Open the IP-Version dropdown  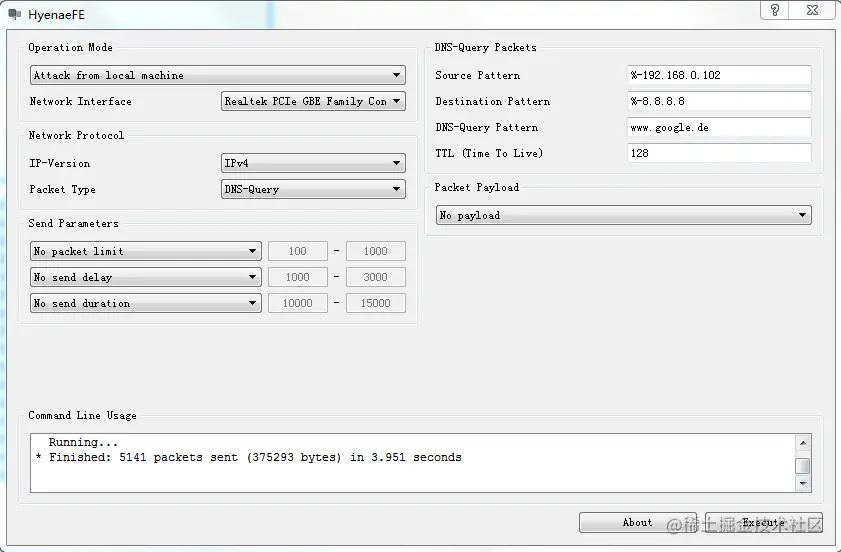[313, 163]
